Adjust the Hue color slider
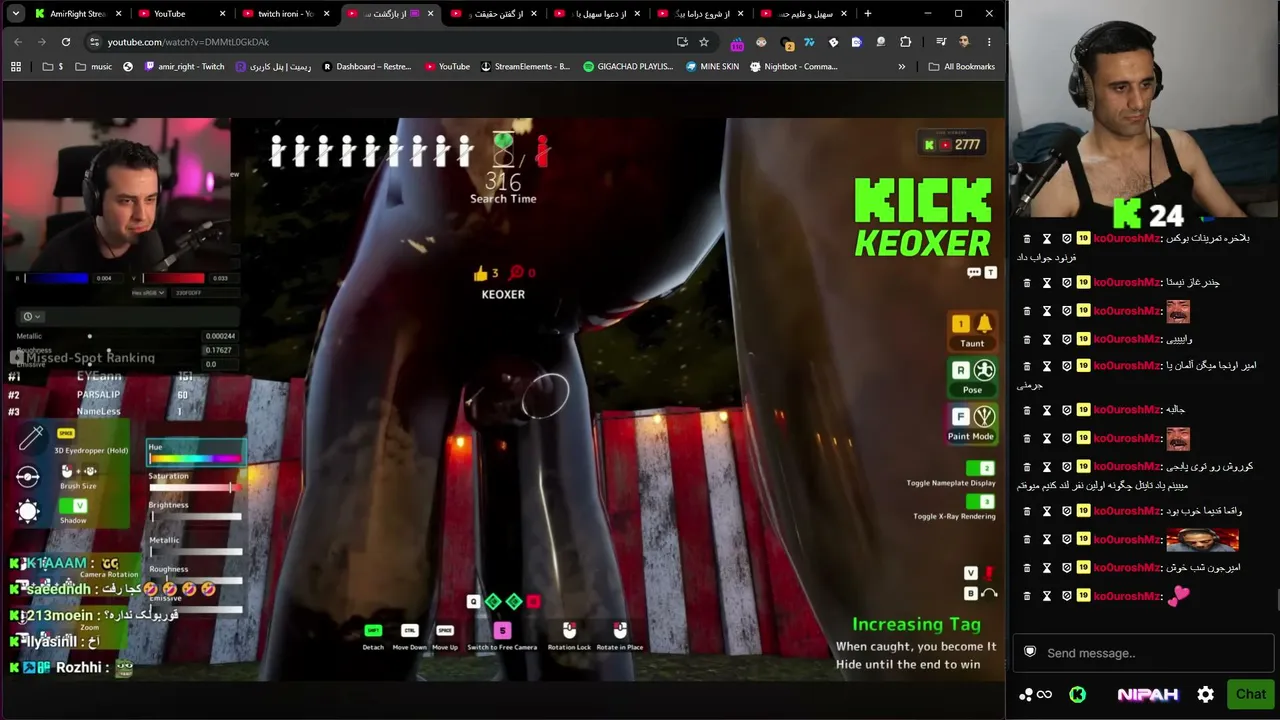The image size is (1280, 720). click(x=195, y=458)
